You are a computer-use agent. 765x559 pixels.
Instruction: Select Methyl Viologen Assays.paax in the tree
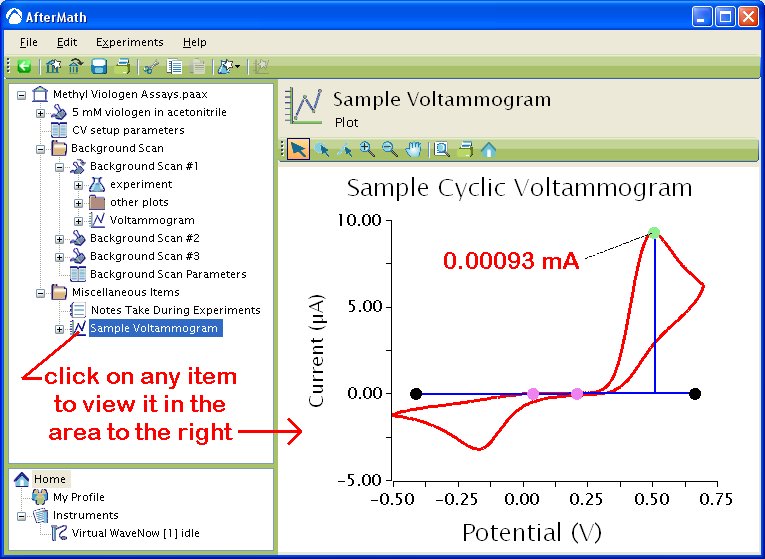(130, 94)
